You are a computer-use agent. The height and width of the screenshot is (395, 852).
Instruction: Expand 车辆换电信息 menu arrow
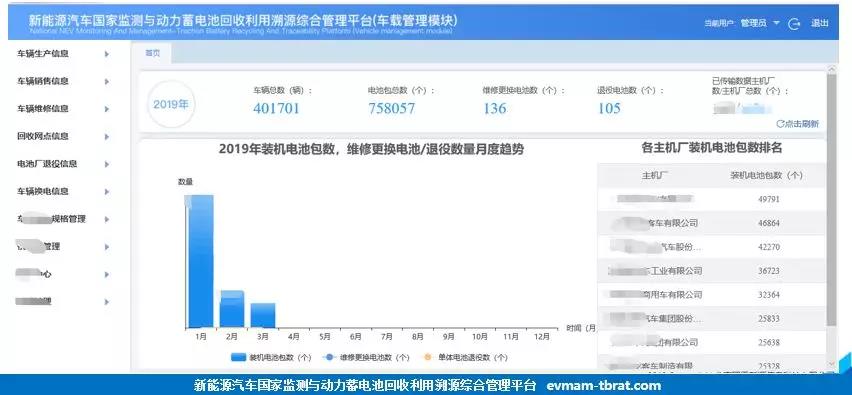point(107,192)
